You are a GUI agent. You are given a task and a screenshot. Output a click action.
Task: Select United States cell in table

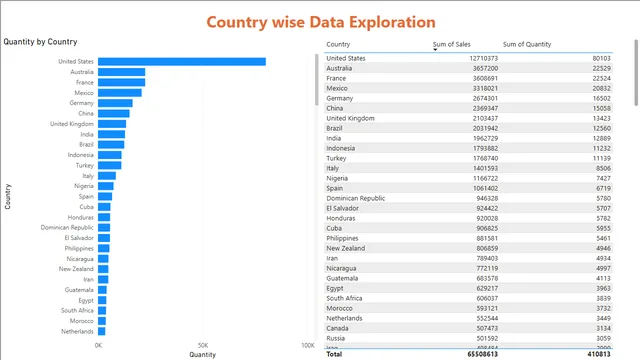346,58
